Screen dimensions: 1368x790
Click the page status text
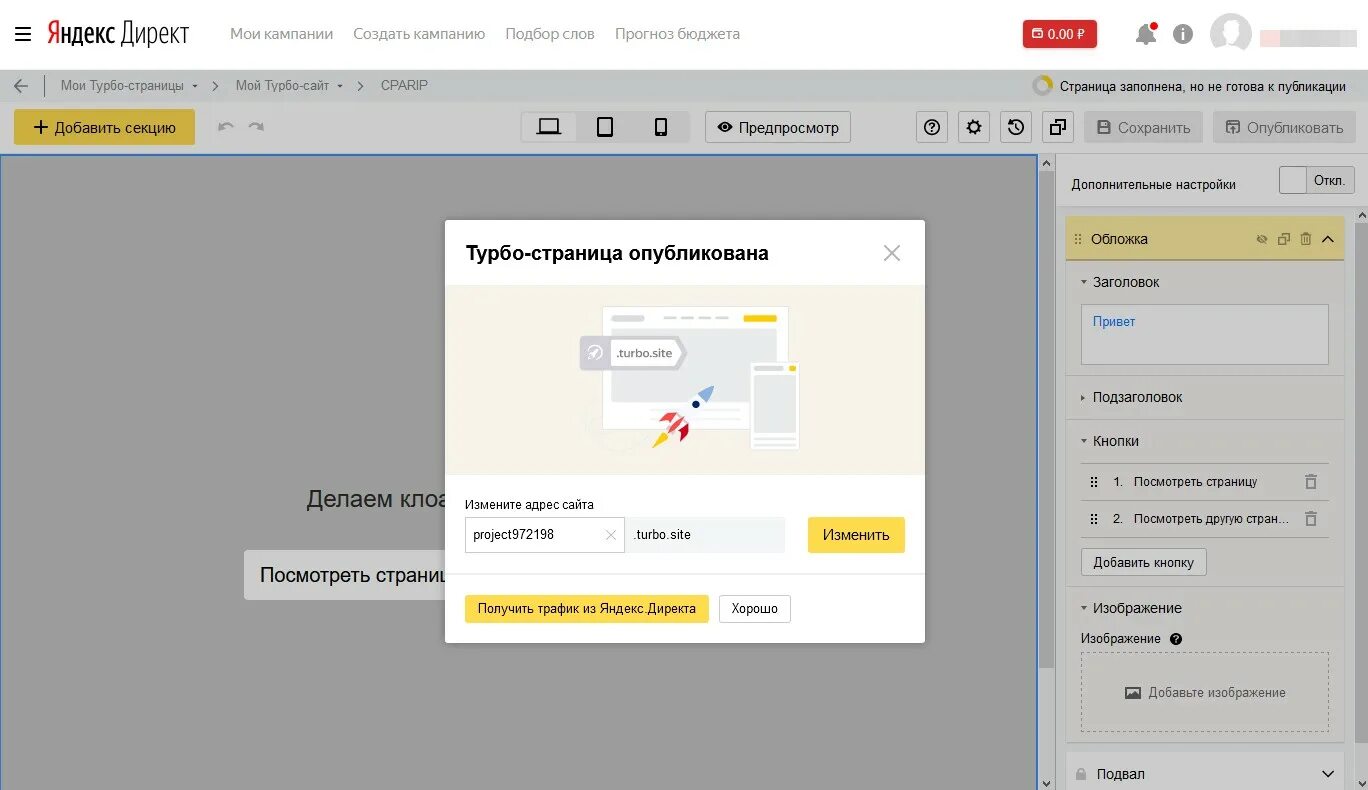(x=1203, y=86)
